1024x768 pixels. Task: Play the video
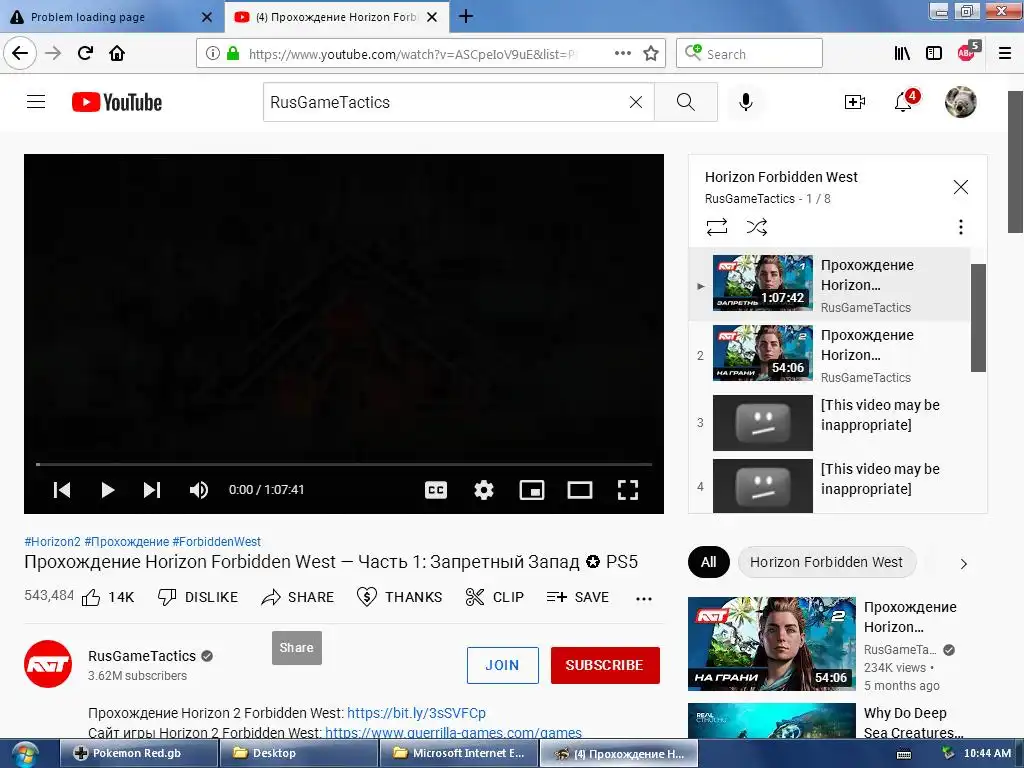click(108, 490)
